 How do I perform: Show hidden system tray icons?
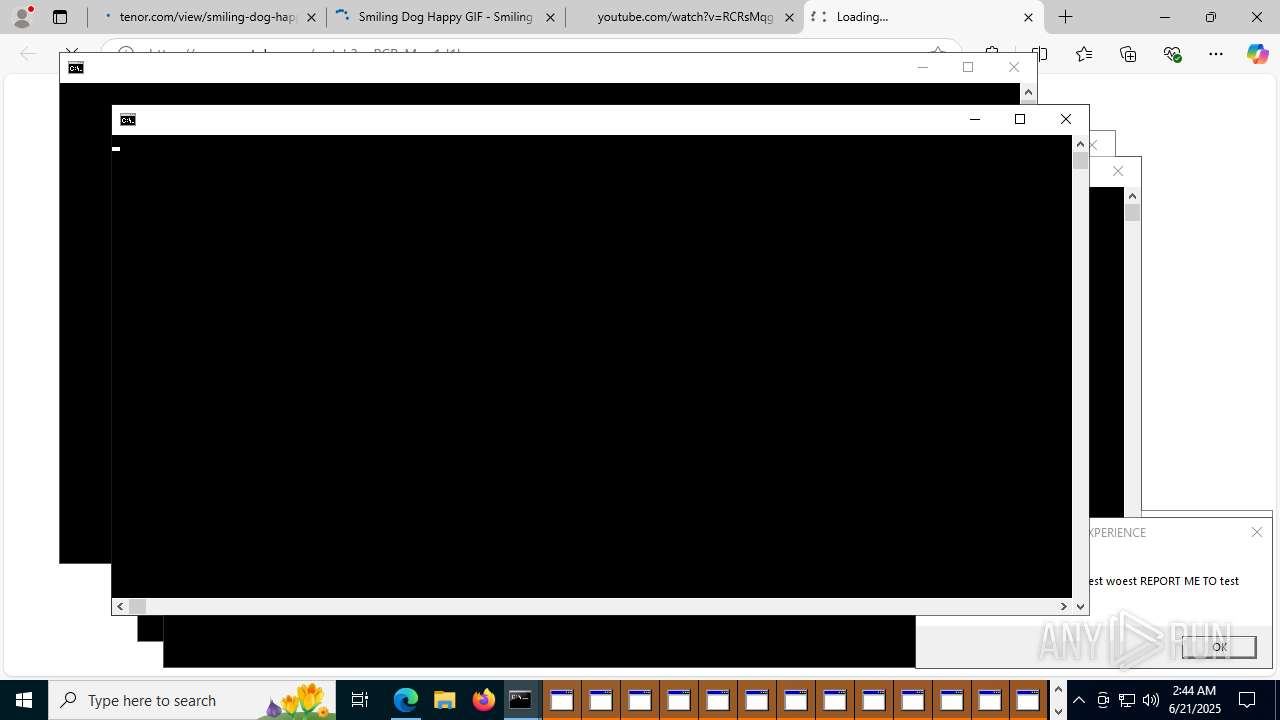coord(1079,700)
